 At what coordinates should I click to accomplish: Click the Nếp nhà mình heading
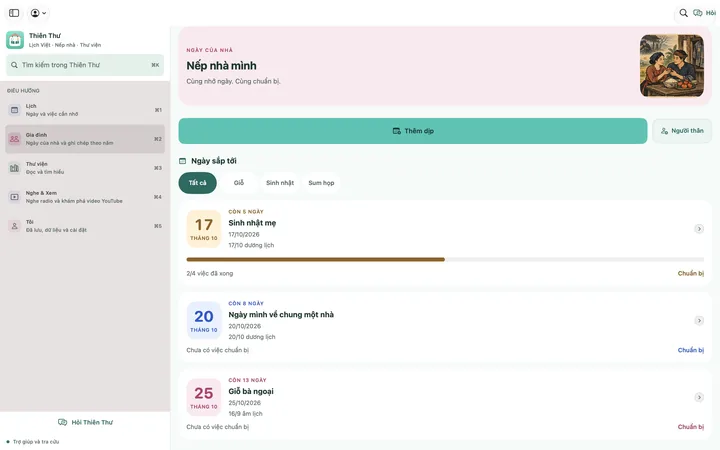coord(221,66)
